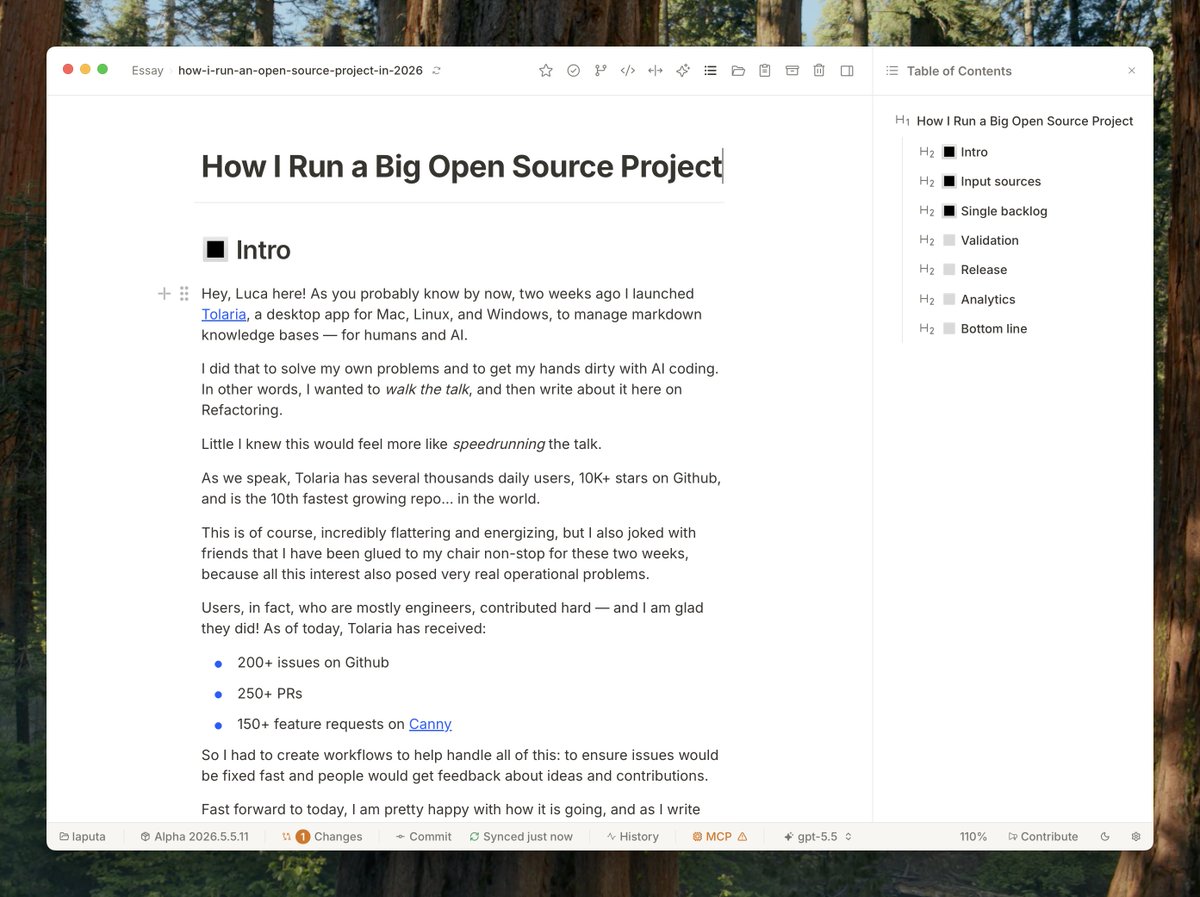Click the 110% zoom level
This screenshot has height=897, width=1200.
(x=973, y=836)
